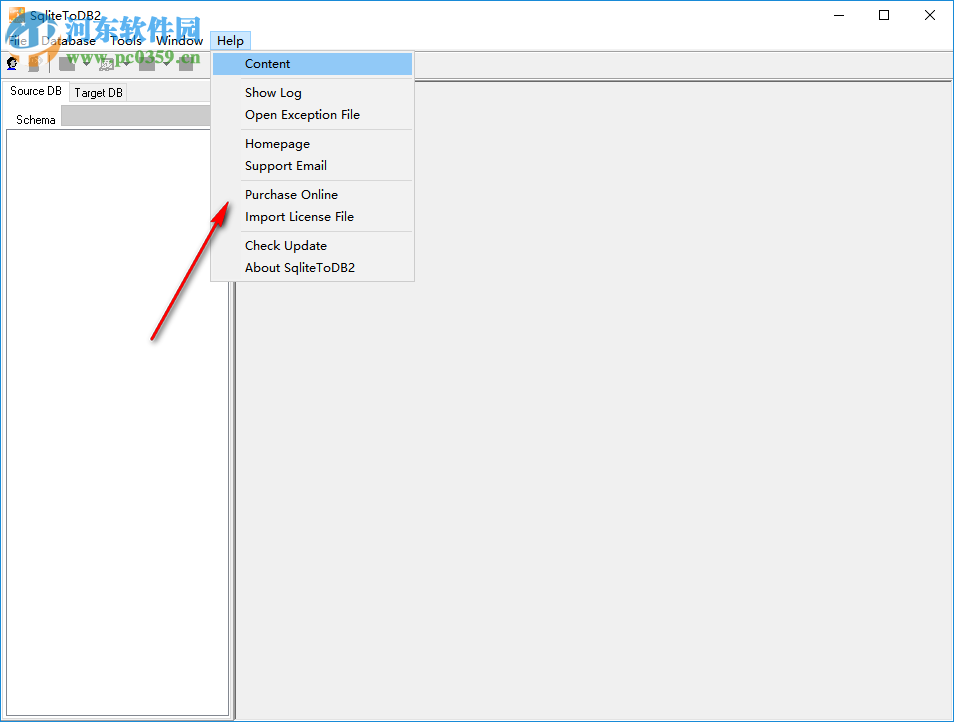Open the Tools menu
Viewport: 954px width, 722px height.
126,41
